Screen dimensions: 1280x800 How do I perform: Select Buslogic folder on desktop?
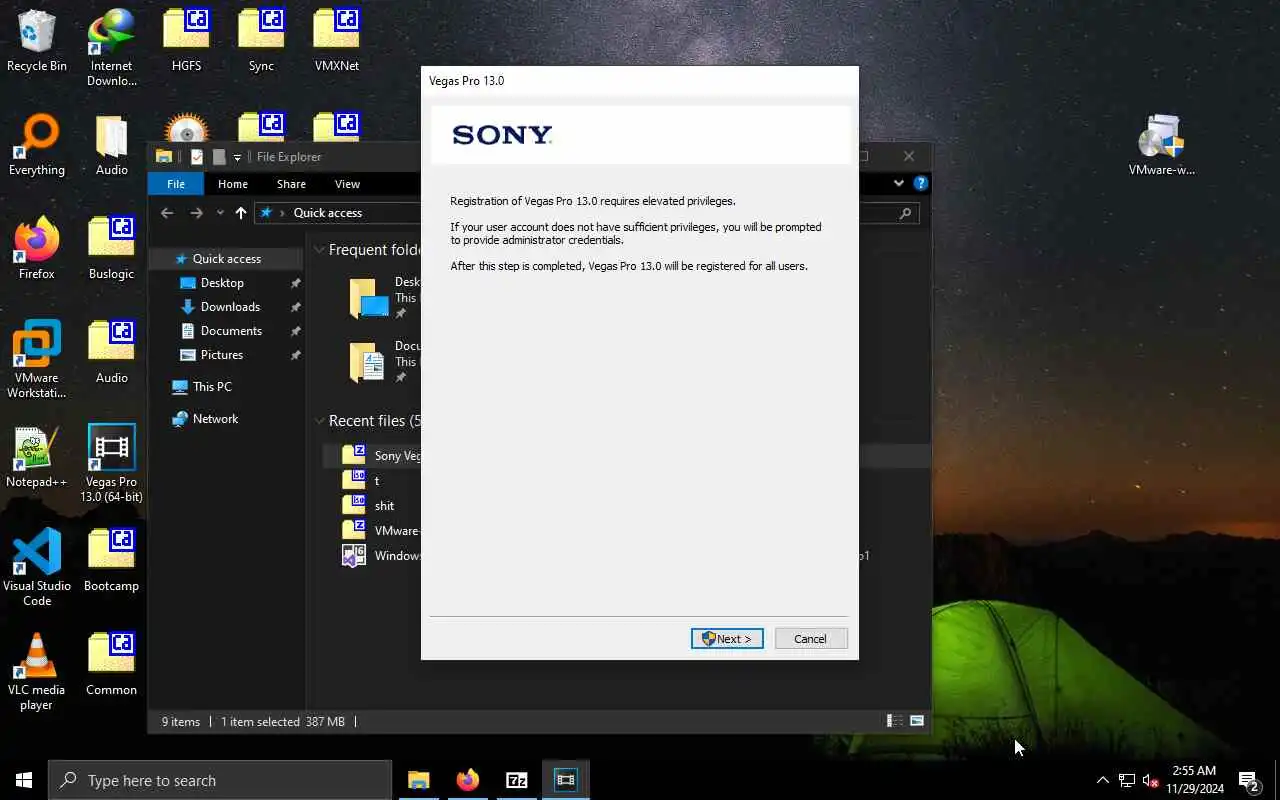click(x=111, y=249)
